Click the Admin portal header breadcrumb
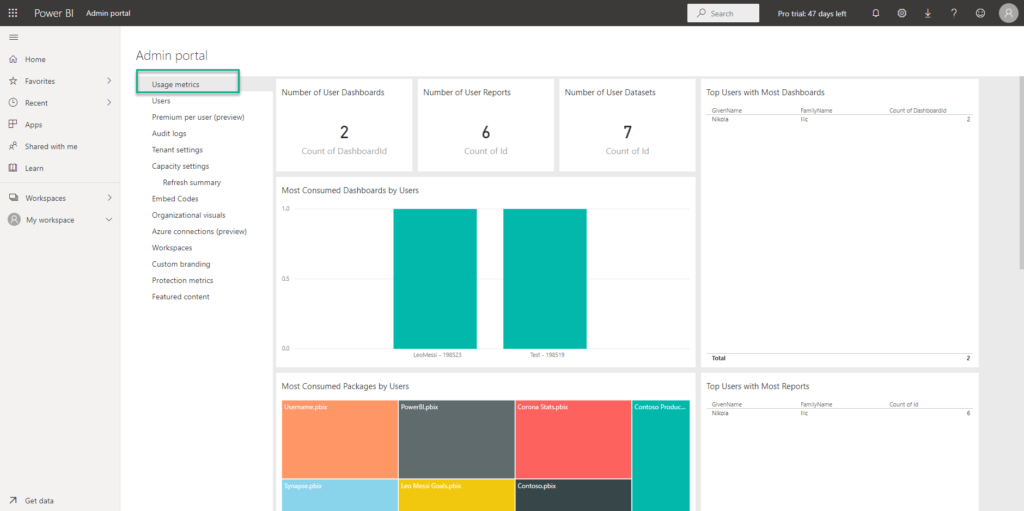1024x511 pixels. point(108,13)
